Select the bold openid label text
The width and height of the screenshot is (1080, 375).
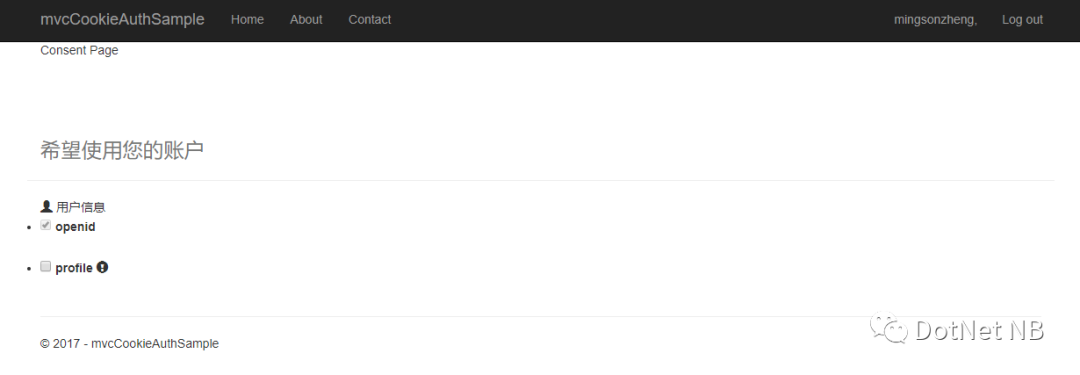click(x=75, y=227)
